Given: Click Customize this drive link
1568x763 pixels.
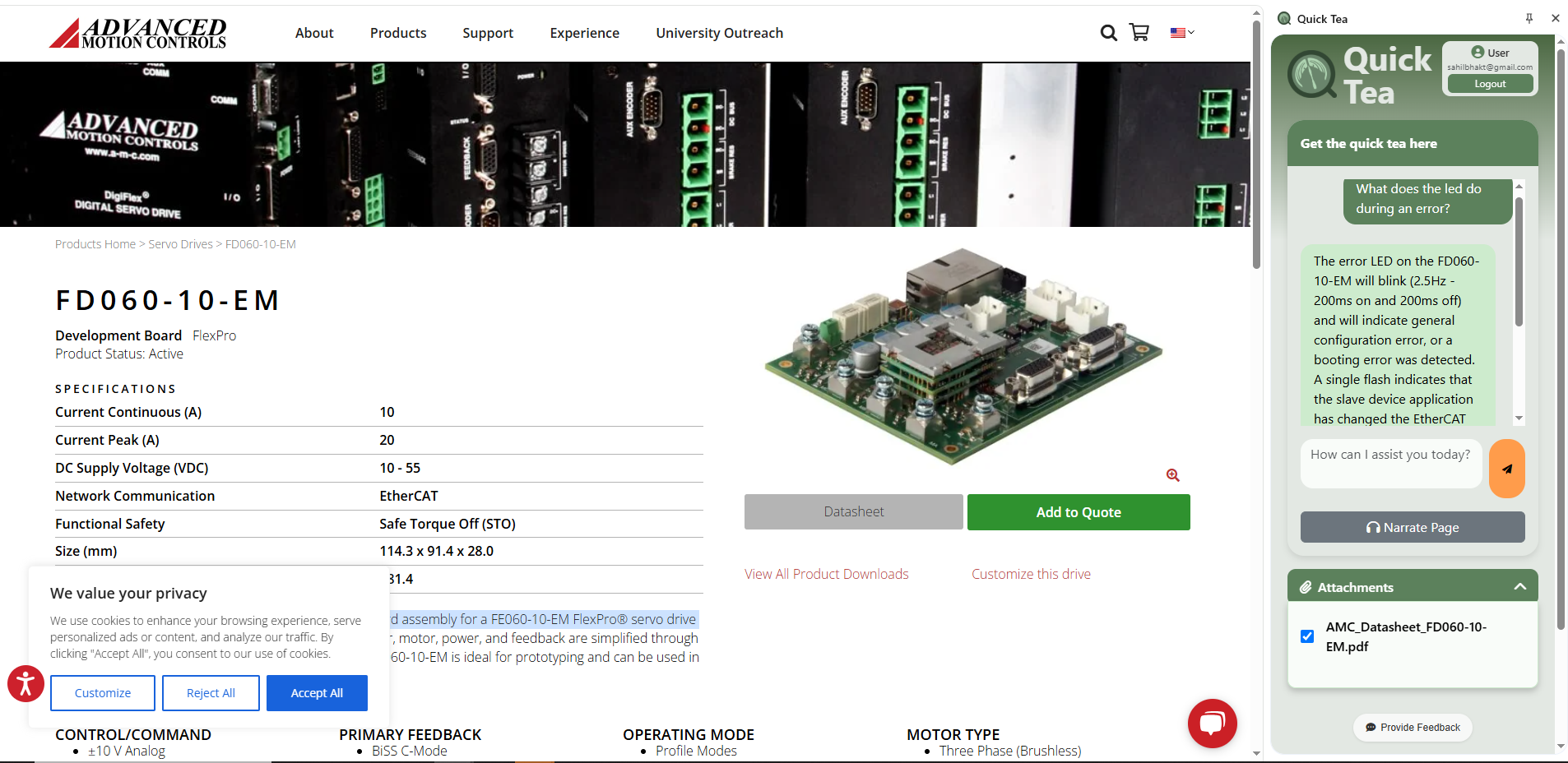Looking at the screenshot, I should 1031,574.
